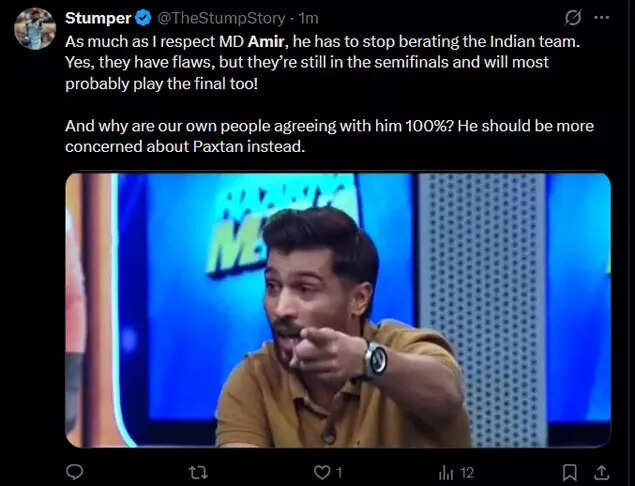Bookmark this tweet by Stumper

(569, 471)
